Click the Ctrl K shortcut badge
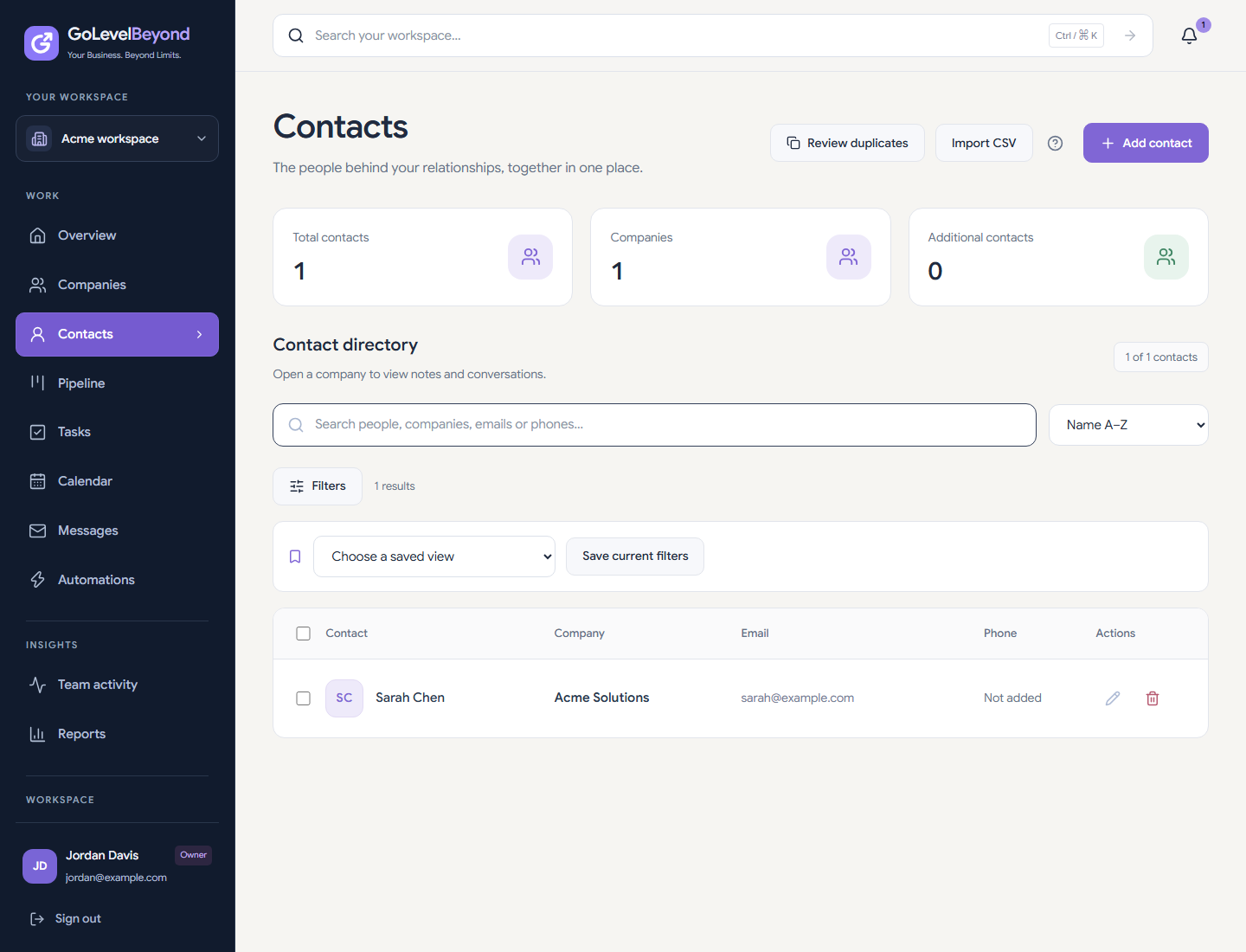This screenshot has width=1246, height=952. click(x=1076, y=35)
